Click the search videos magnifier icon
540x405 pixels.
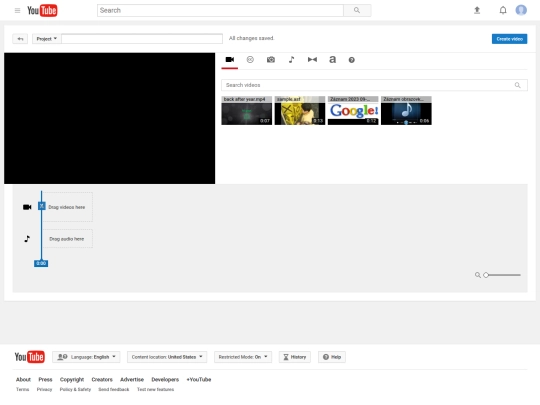(517, 85)
